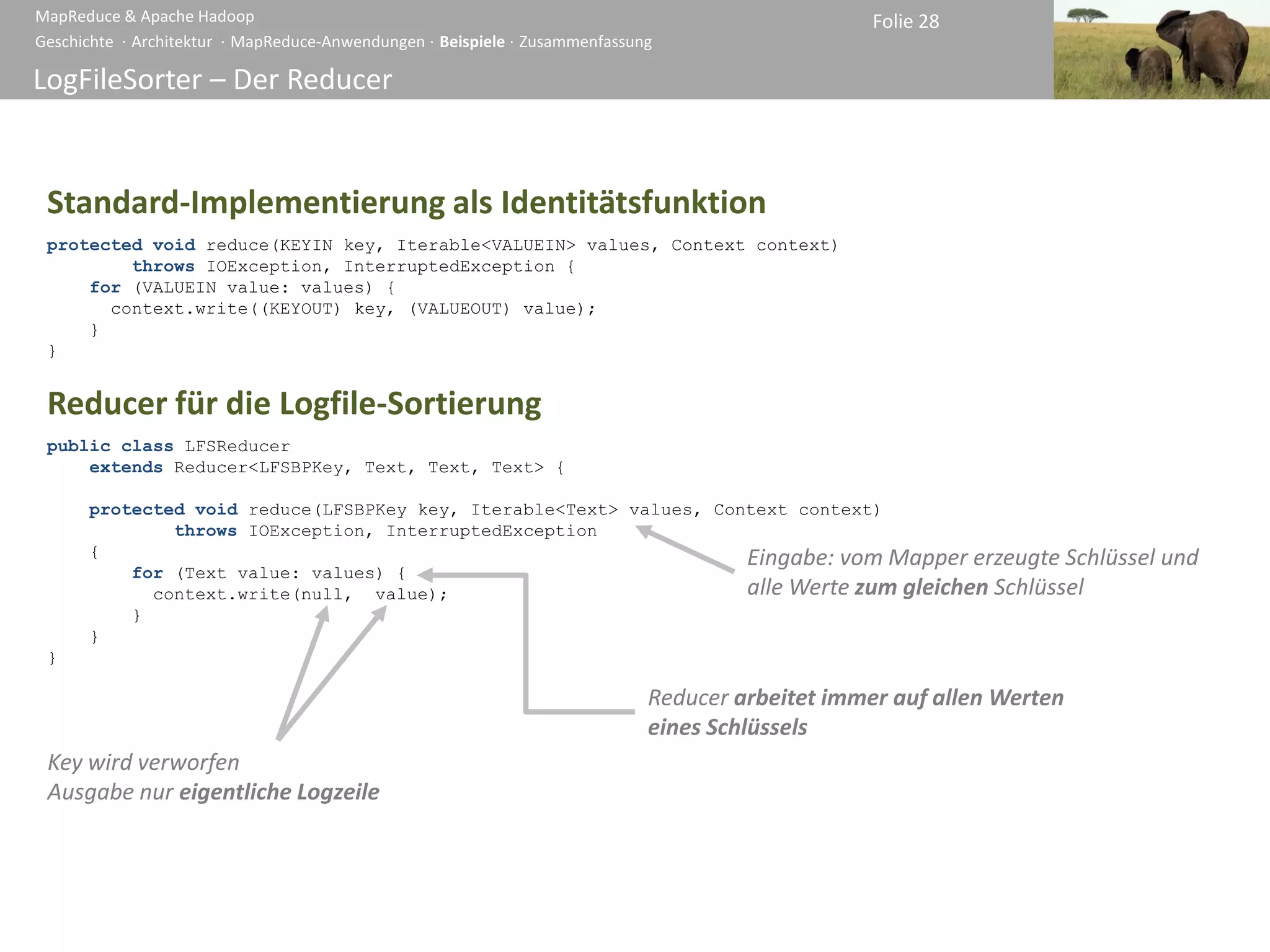Click 'public class LFSReducer' code line
The image size is (1270, 952).
click(168, 446)
